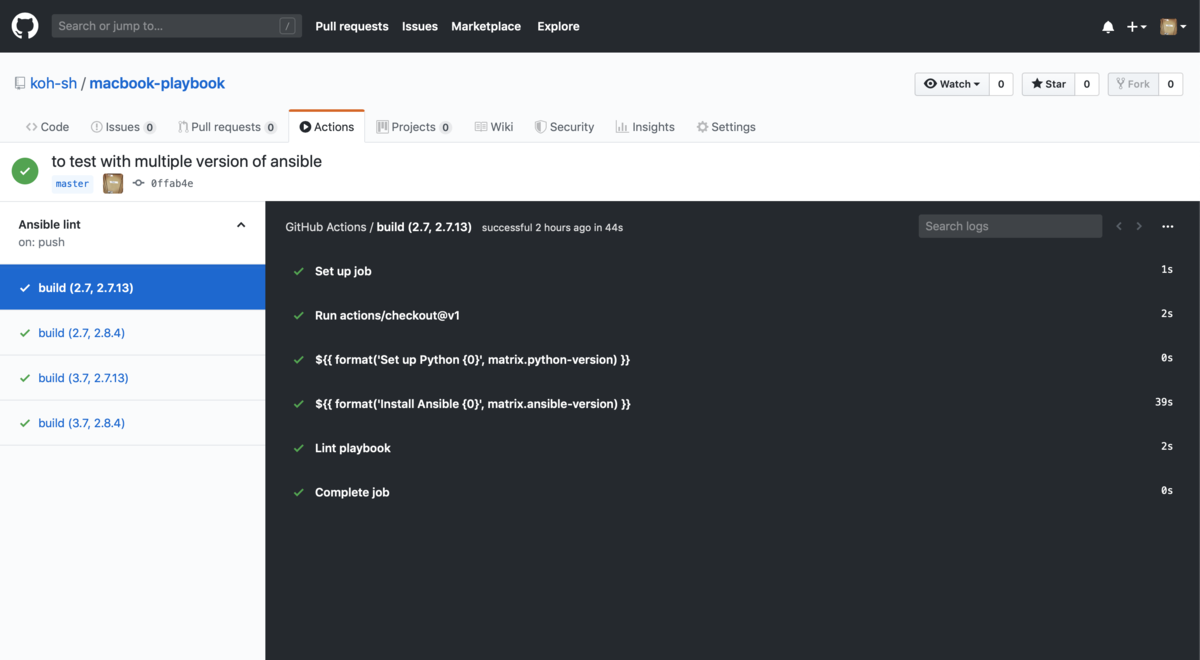Select job build (3.7, 2.8.4)
This screenshot has height=660, width=1200.
pos(132,423)
